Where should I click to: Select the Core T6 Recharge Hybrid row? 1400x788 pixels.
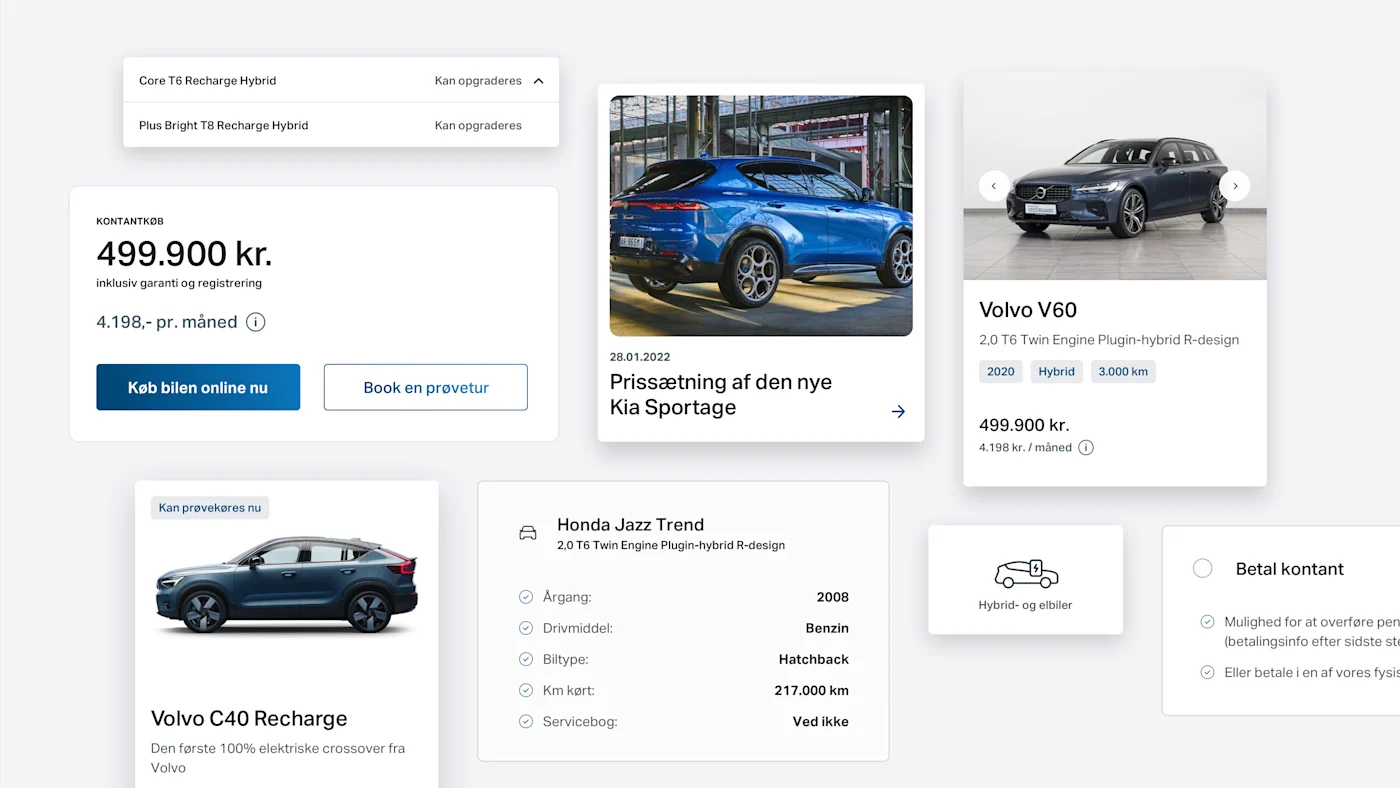341,80
